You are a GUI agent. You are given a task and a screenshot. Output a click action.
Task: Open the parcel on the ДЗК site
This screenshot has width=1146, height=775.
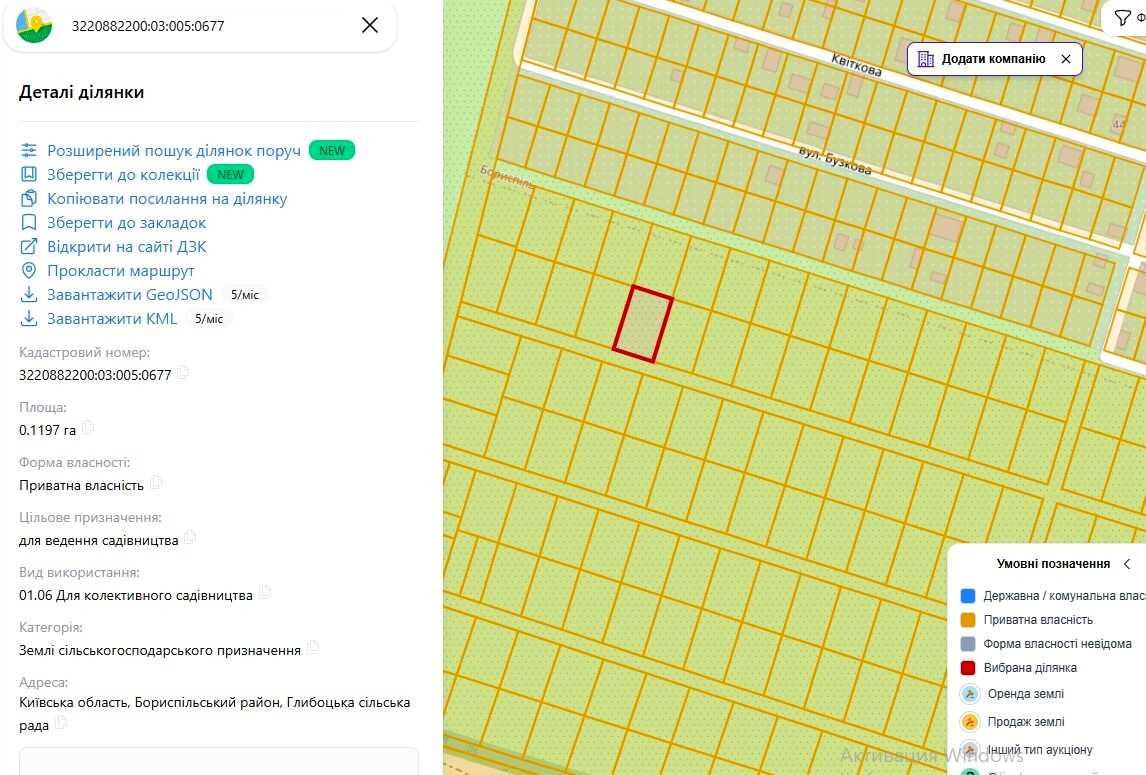[x=126, y=247]
